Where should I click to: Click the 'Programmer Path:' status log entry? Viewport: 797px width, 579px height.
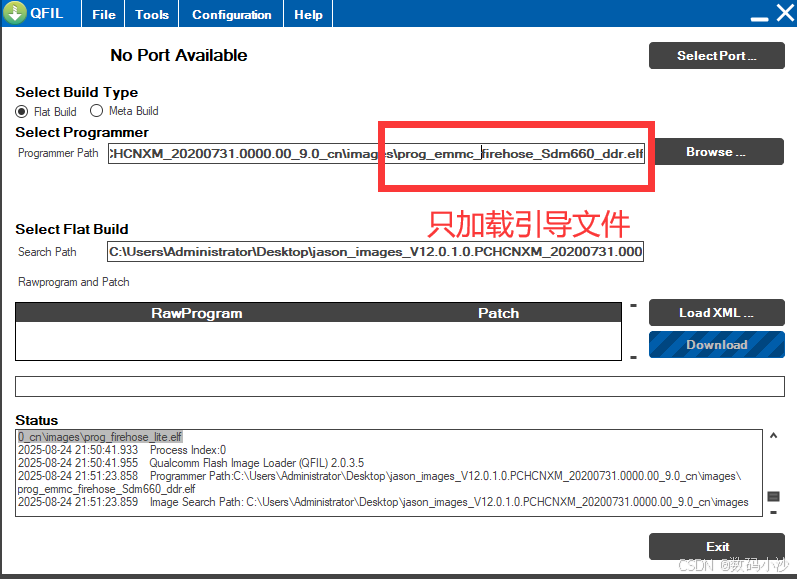pos(380,482)
